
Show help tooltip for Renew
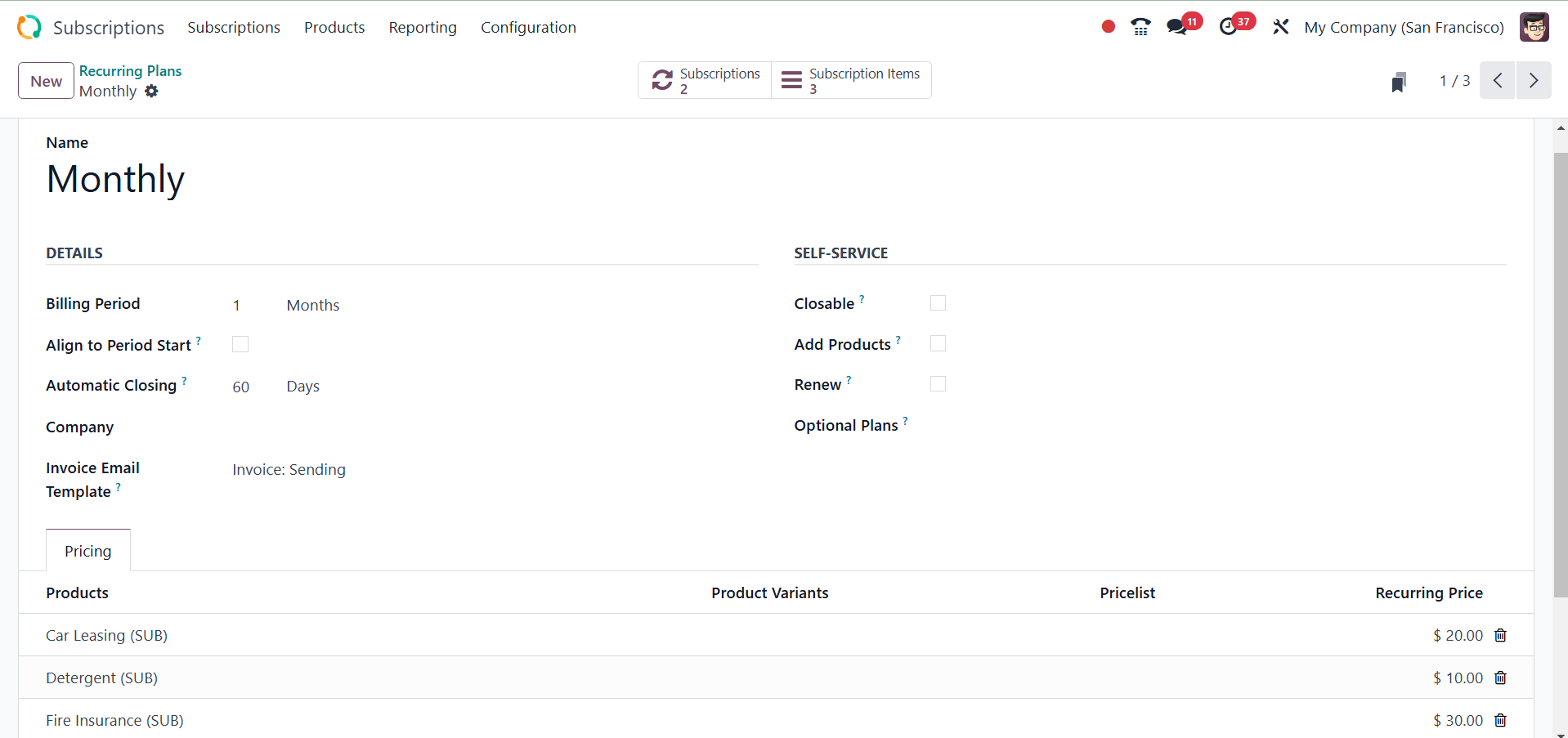click(849, 380)
